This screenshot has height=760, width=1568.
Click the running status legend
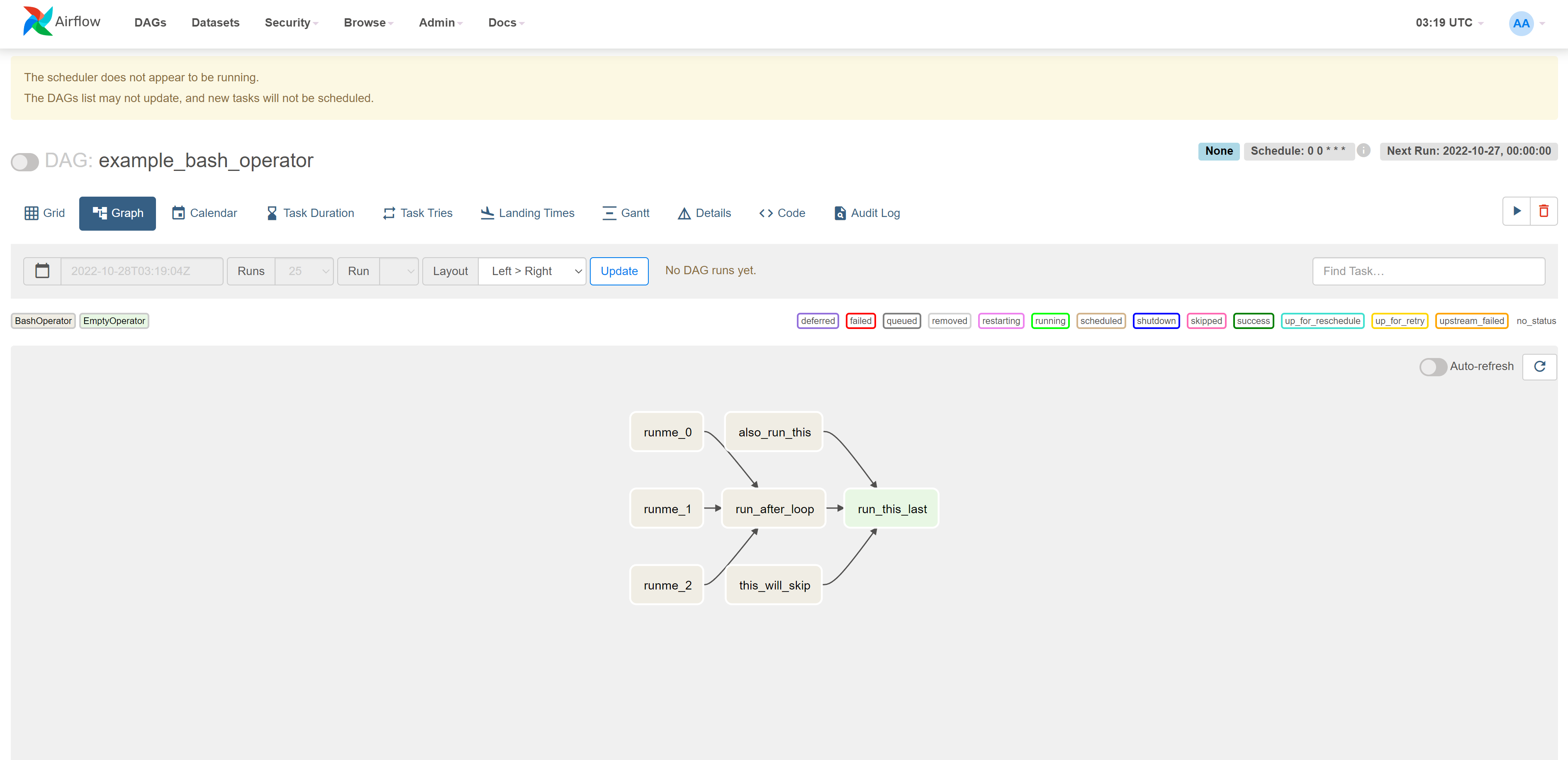(1050, 321)
